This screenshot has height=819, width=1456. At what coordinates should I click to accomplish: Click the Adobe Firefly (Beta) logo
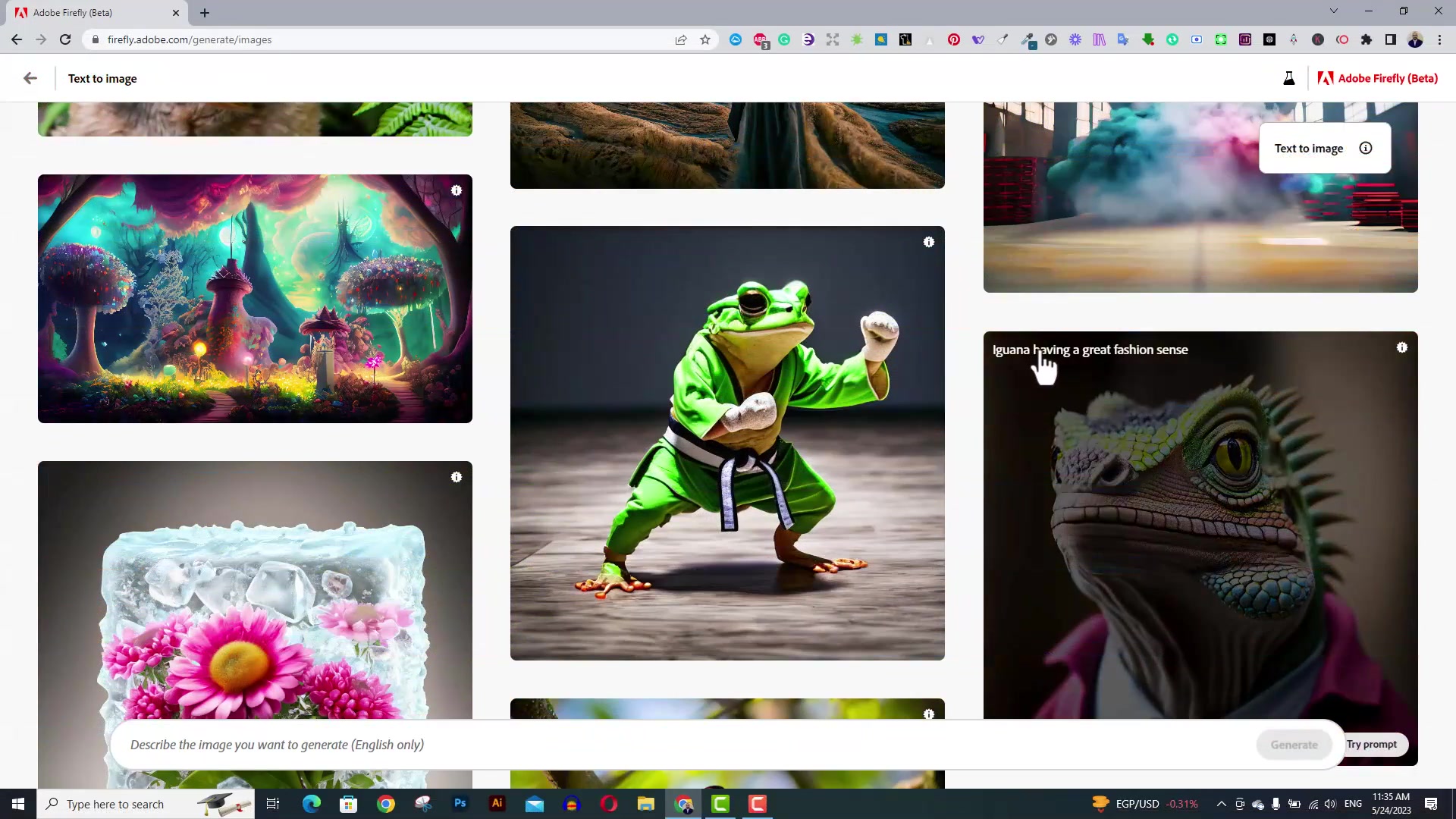click(1377, 78)
